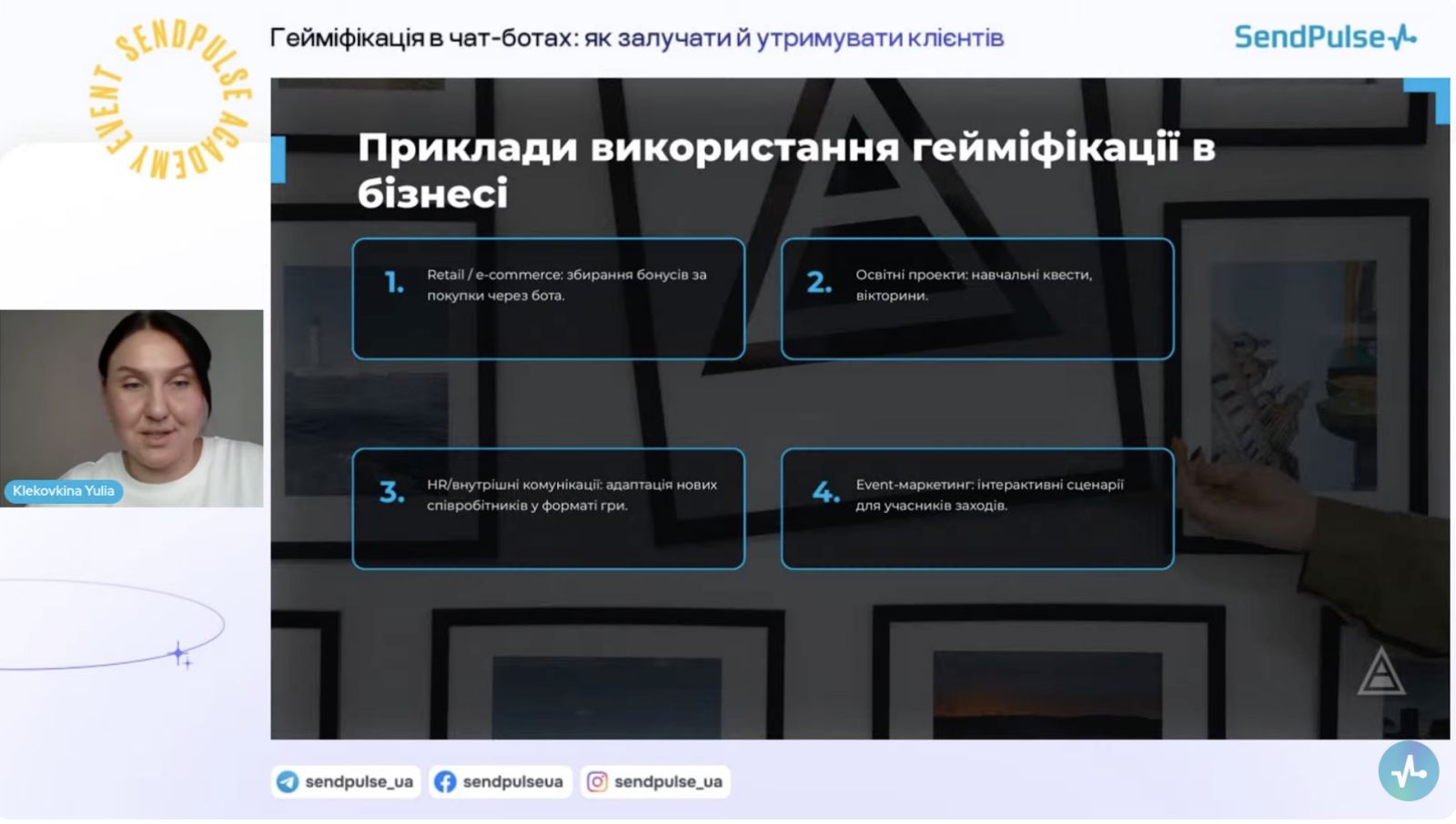Open the sendpulseua Facebook handle text
This screenshot has width=1456, height=824.
(512, 782)
